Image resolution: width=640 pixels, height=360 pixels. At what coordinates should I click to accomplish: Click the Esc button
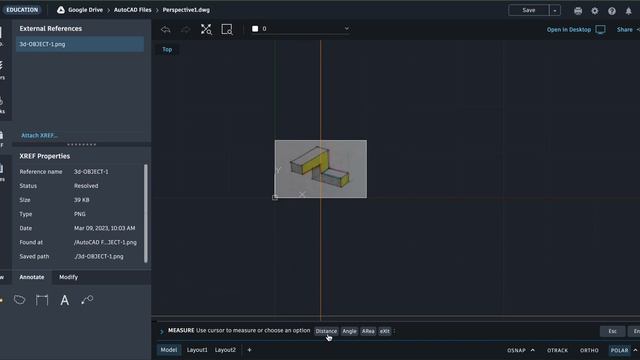[x=612, y=331]
